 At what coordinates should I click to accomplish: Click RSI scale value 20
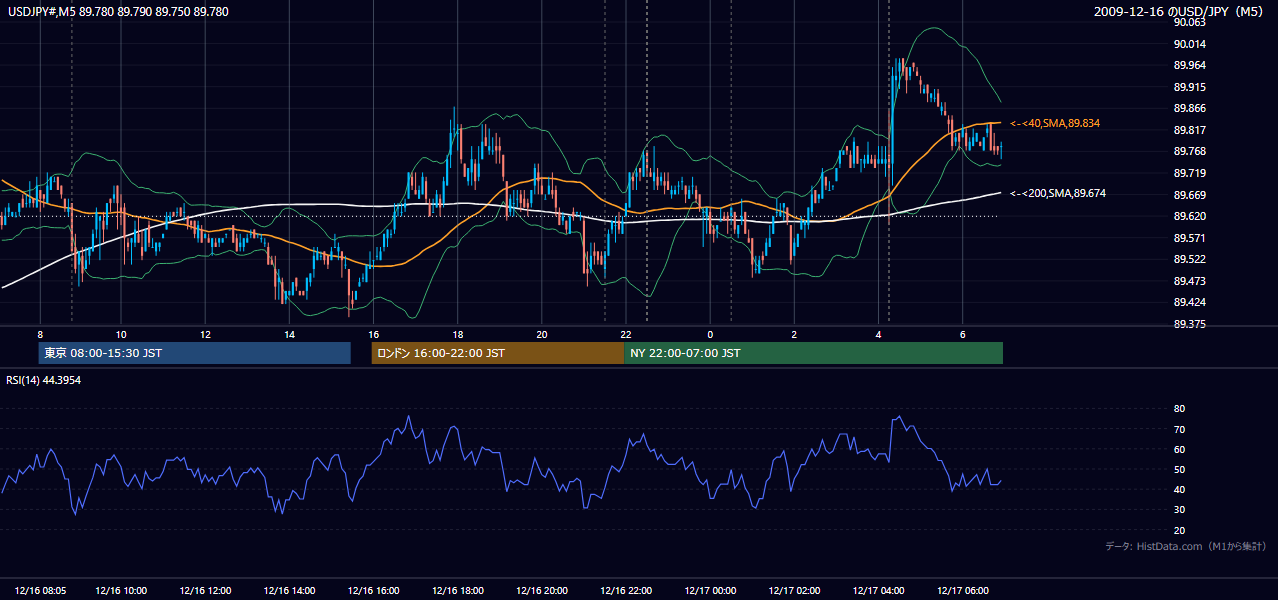click(1179, 530)
